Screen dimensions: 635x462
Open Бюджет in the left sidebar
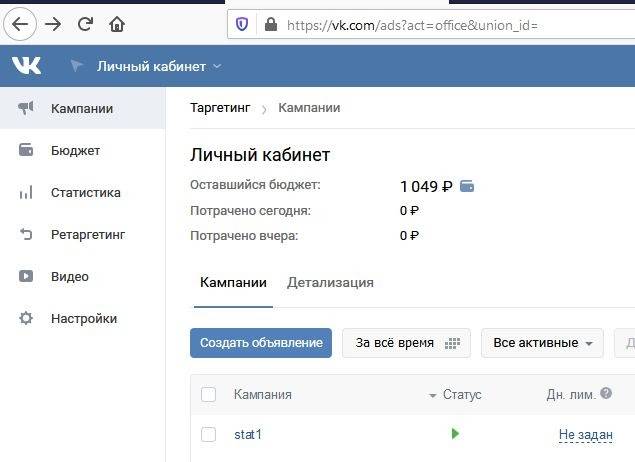click(x=75, y=151)
